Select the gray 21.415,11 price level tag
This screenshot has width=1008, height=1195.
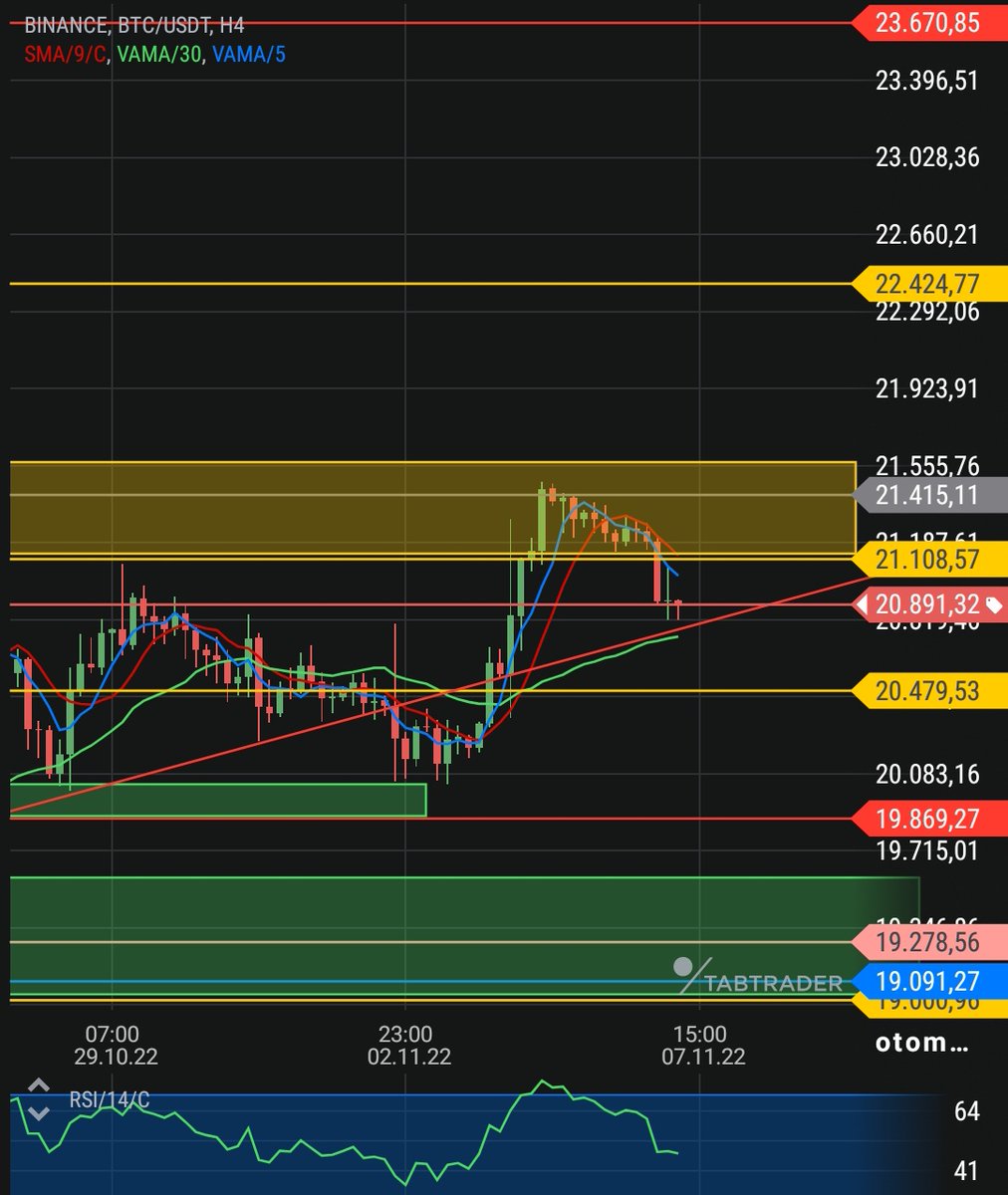[930, 495]
